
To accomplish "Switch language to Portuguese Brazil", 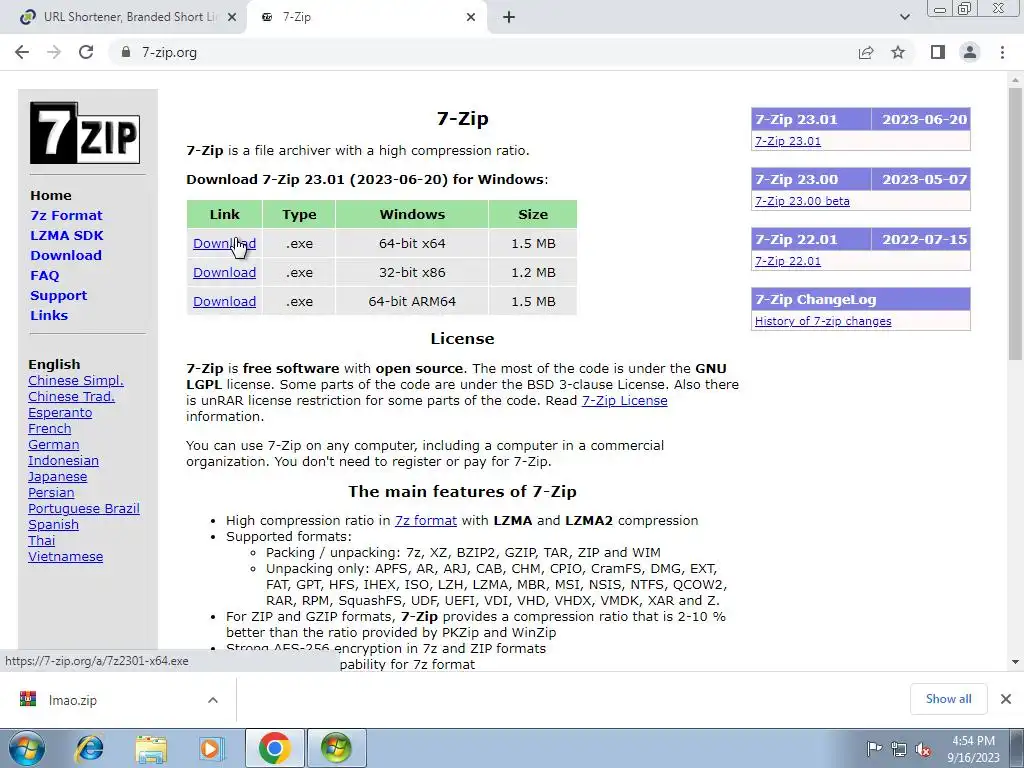I will pyautogui.click(x=84, y=509).
